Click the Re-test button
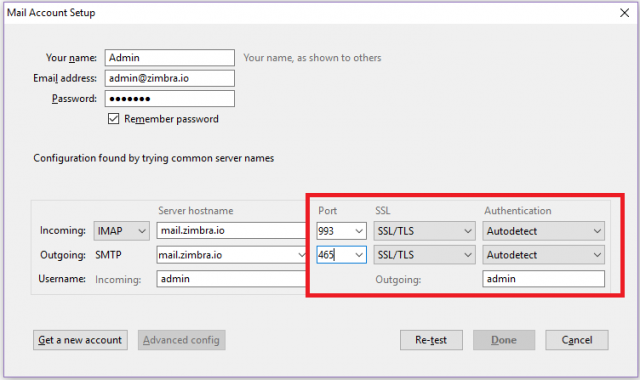 pyautogui.click(x=431, y=340)
